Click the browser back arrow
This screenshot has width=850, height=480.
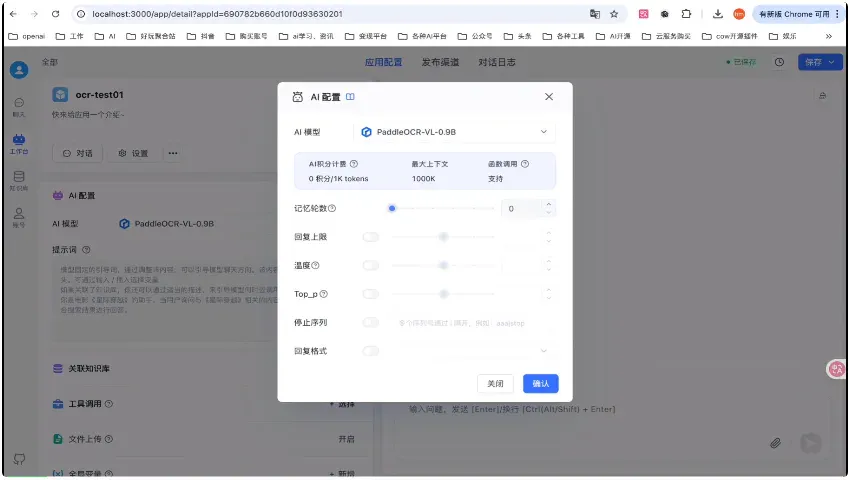coord(14,14)
